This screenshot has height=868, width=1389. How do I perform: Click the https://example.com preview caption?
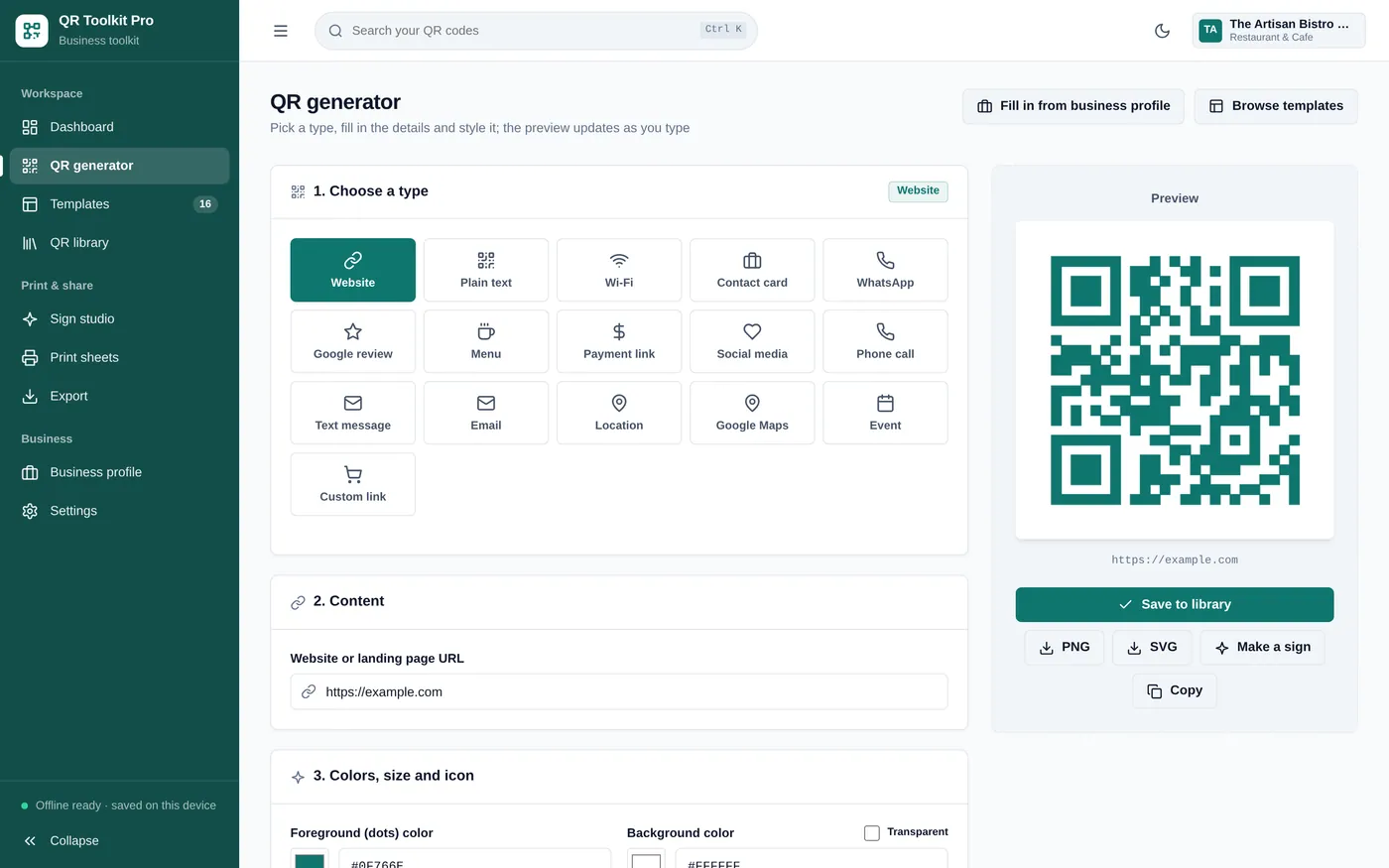pyautogui.click(x=1175, y=559)
